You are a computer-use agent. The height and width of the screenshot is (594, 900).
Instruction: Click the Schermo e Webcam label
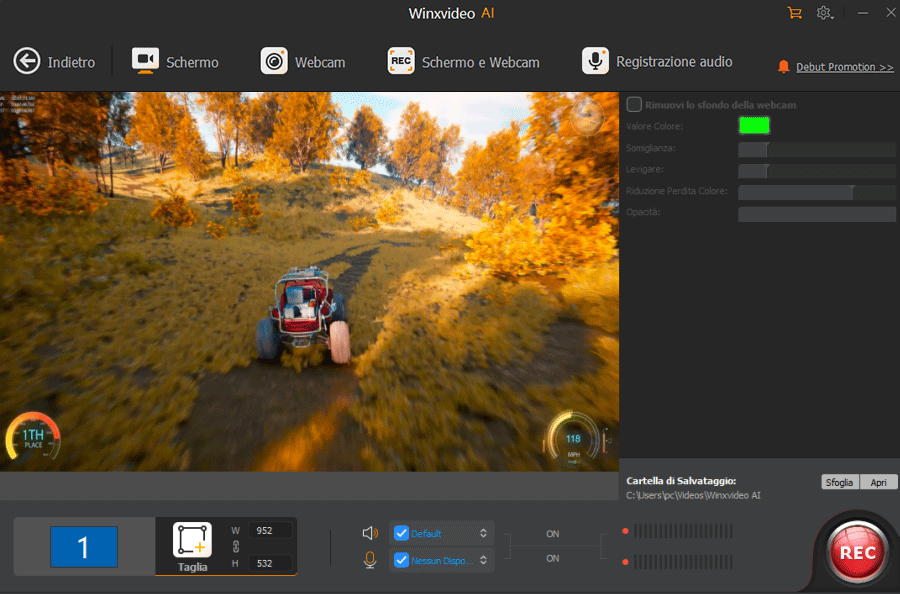481,62
